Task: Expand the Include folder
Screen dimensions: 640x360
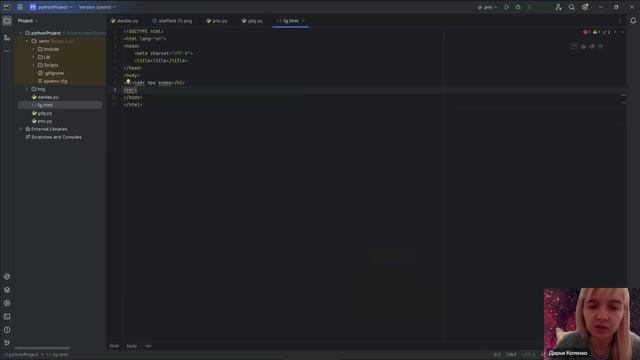Action: (x=33, y=49)
